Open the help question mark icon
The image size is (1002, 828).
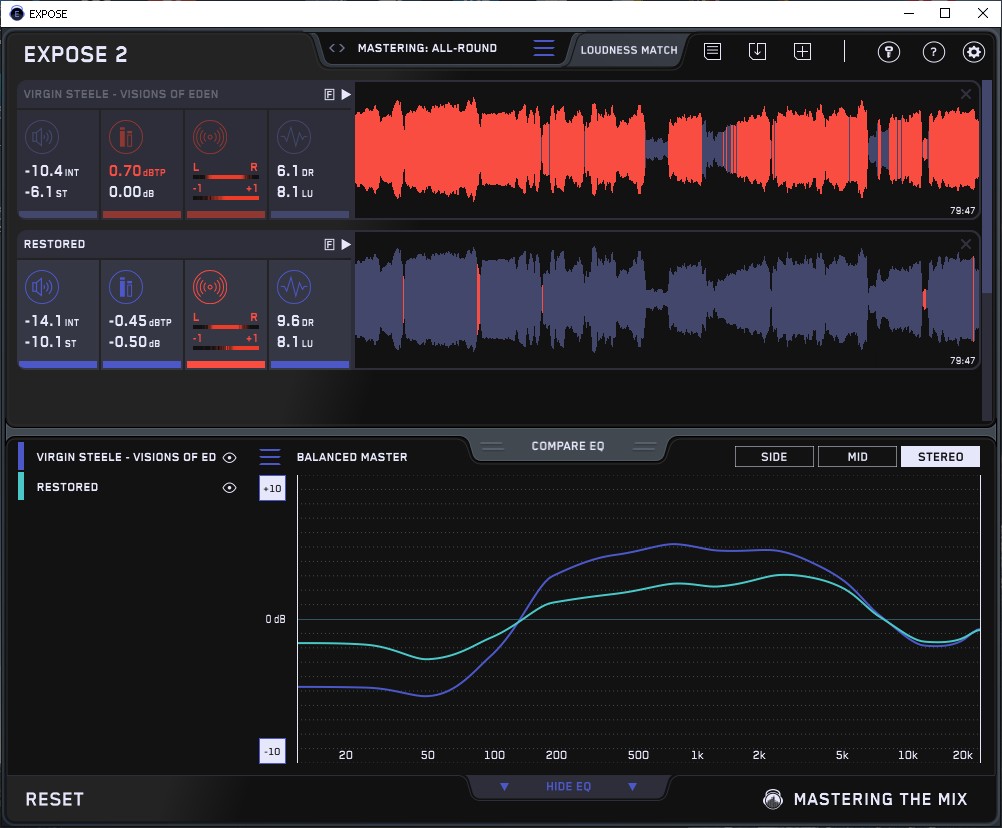(x=933, y=52)
